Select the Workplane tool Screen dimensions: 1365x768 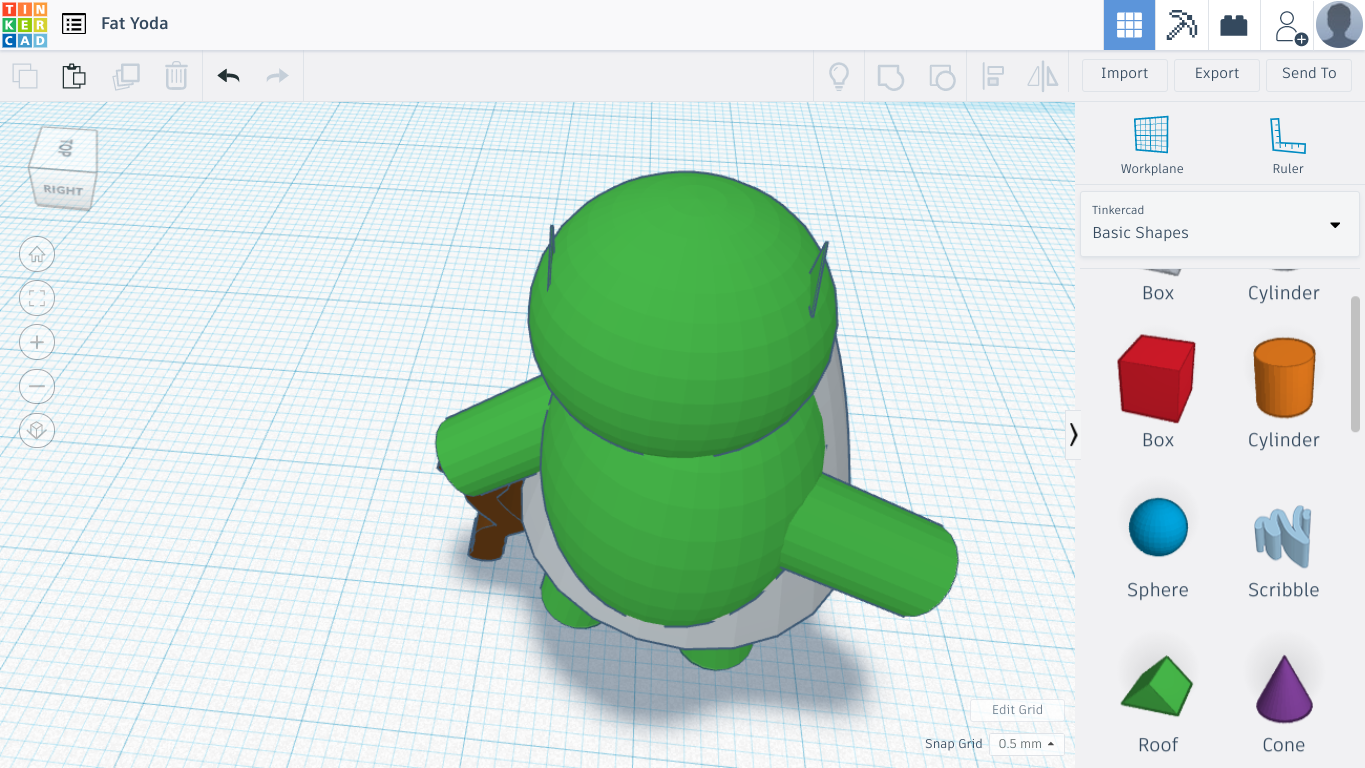[1152, 145]
